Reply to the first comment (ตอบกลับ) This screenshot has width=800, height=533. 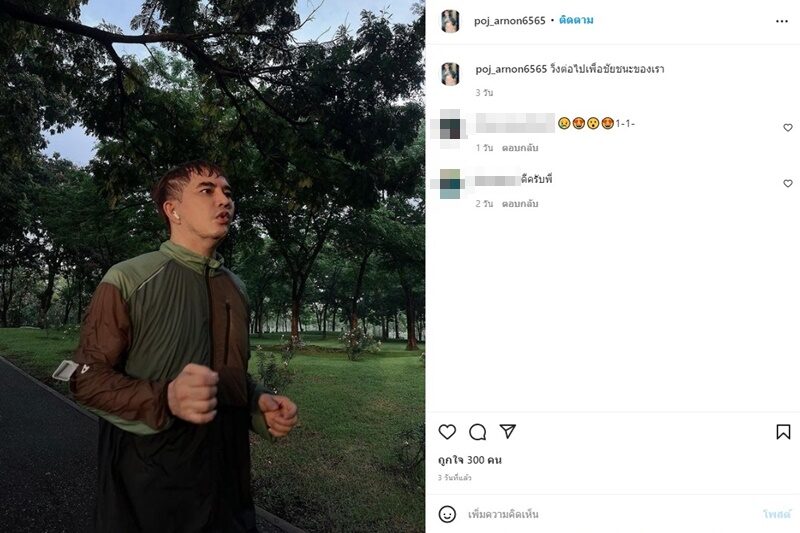(520, 148)
